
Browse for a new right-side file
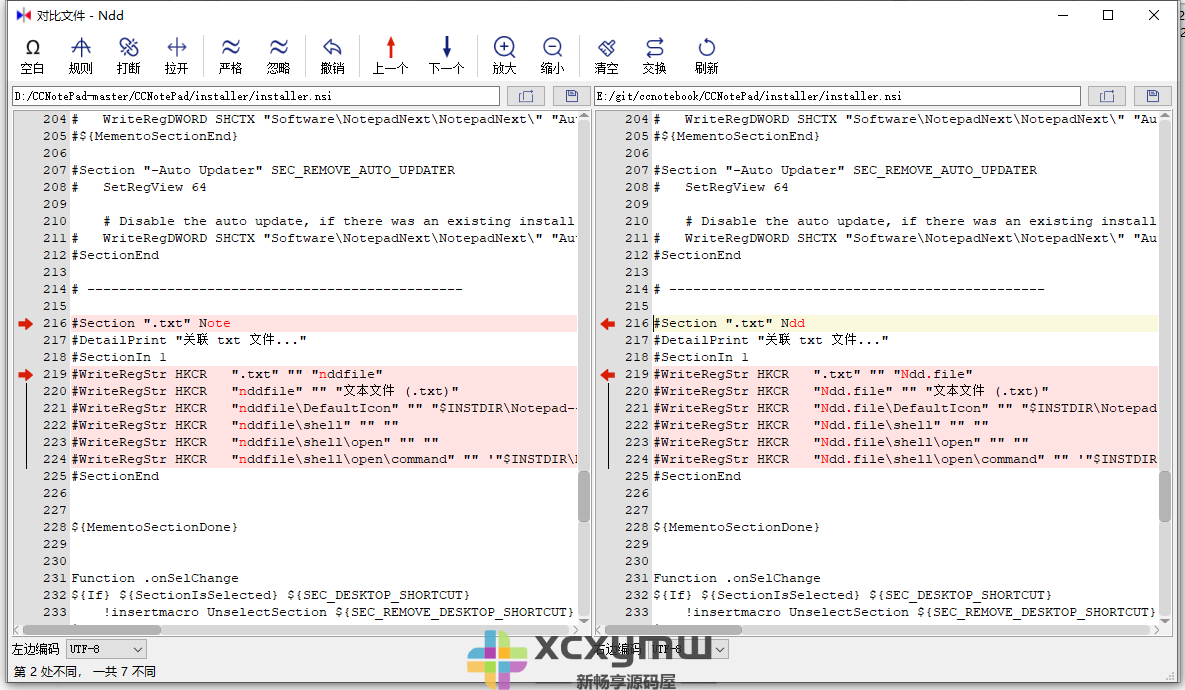click(1106, 95)
